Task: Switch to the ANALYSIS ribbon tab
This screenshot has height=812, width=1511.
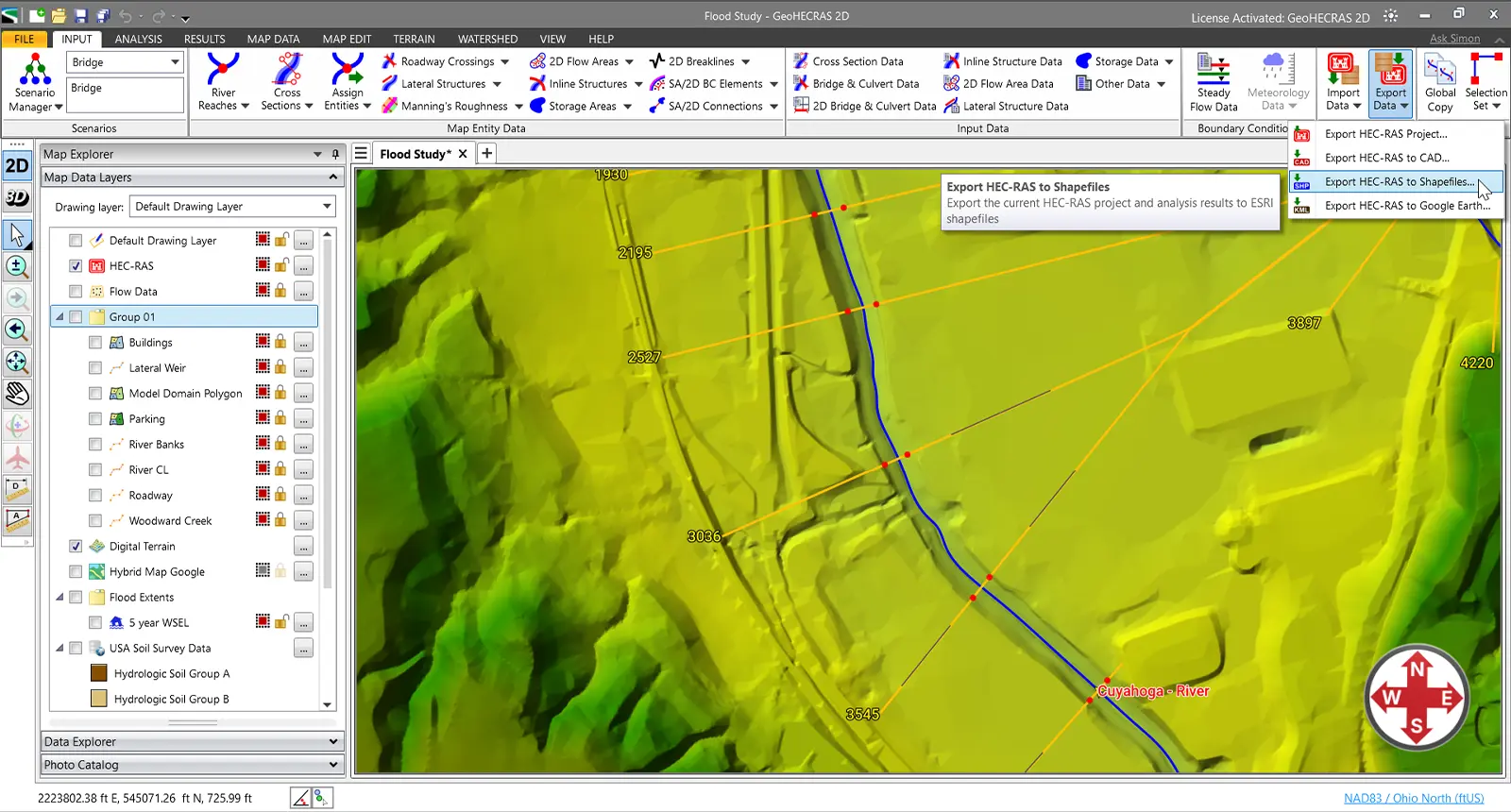Action: click(138, 39)
